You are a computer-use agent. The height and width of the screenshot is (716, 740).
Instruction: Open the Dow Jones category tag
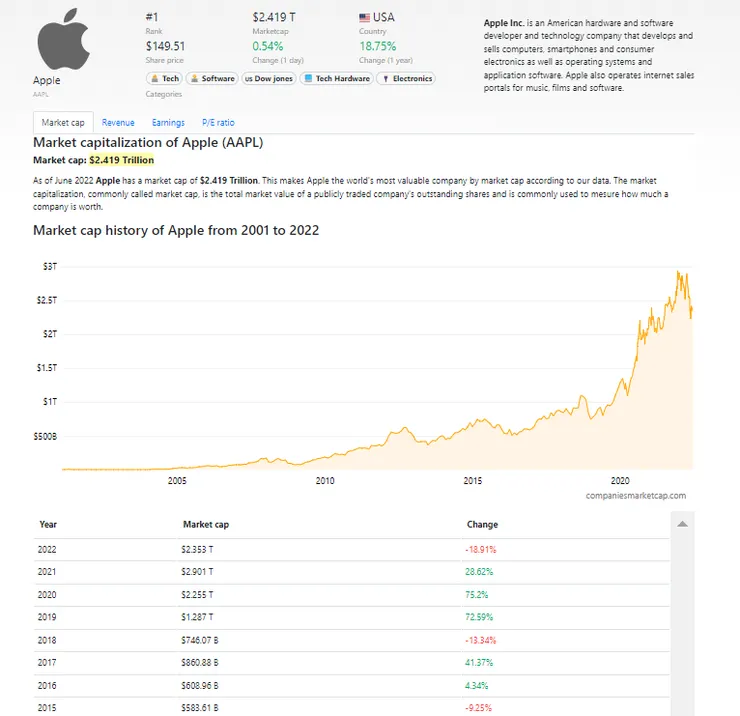point(269,78)
